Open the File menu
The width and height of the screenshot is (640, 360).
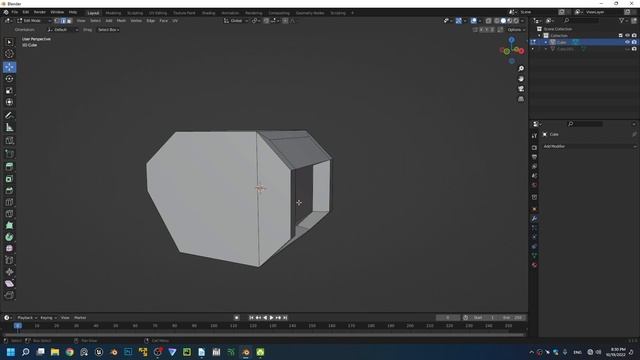click(x=15, y=12)
